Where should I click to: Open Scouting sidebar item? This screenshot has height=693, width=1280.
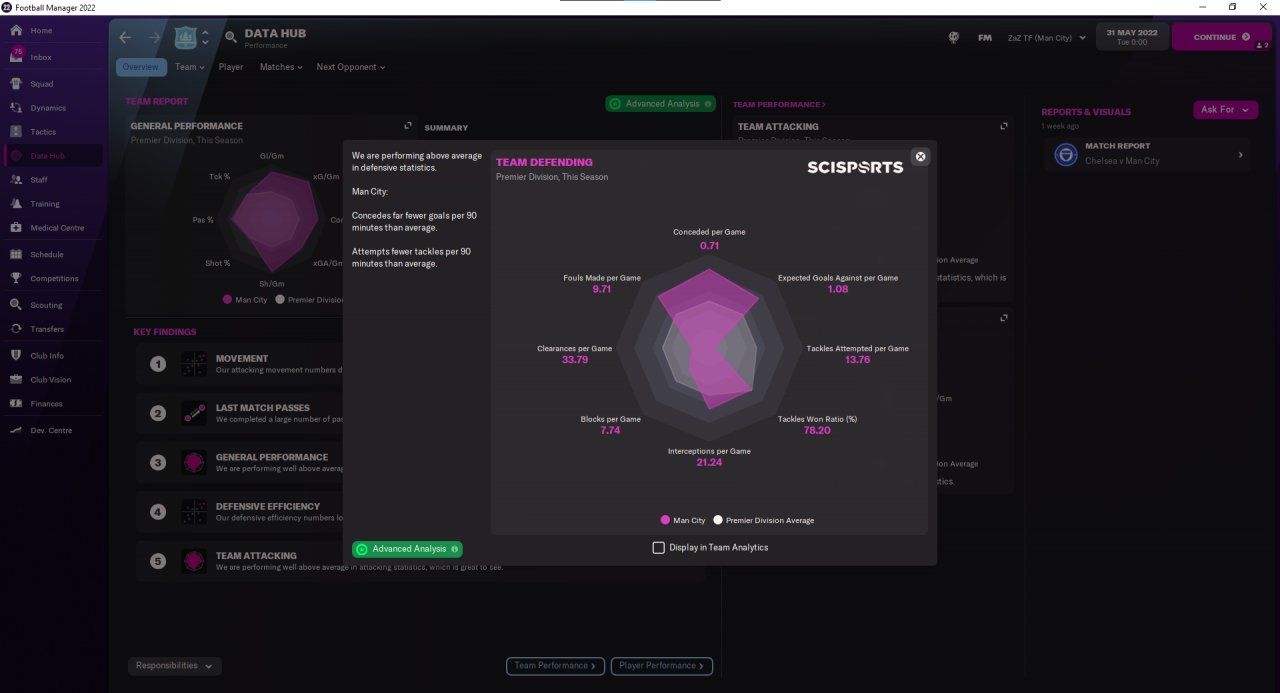(45, 305)
